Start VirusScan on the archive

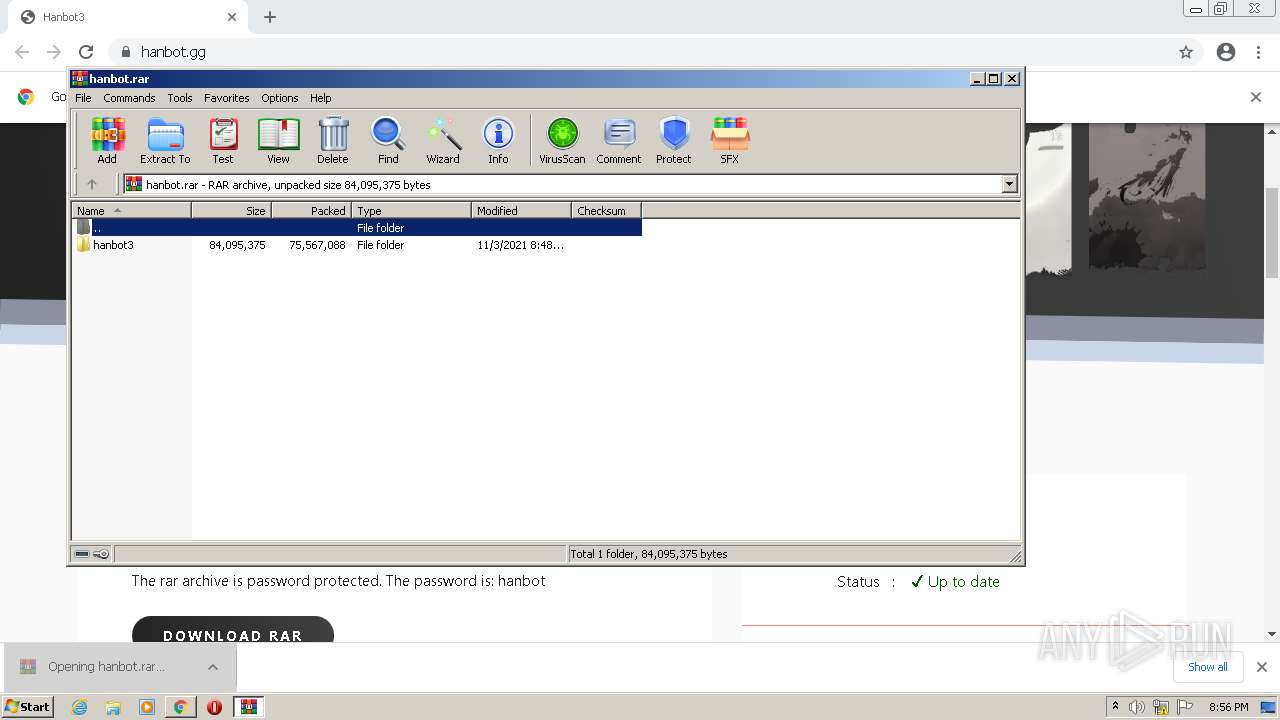pos(562,140)
